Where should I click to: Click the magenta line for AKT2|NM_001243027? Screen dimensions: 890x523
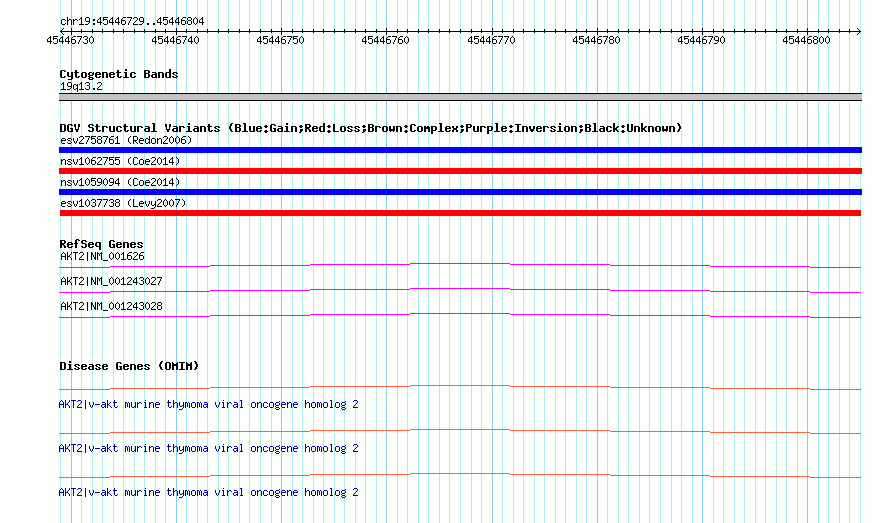click(x=460, y=290)
